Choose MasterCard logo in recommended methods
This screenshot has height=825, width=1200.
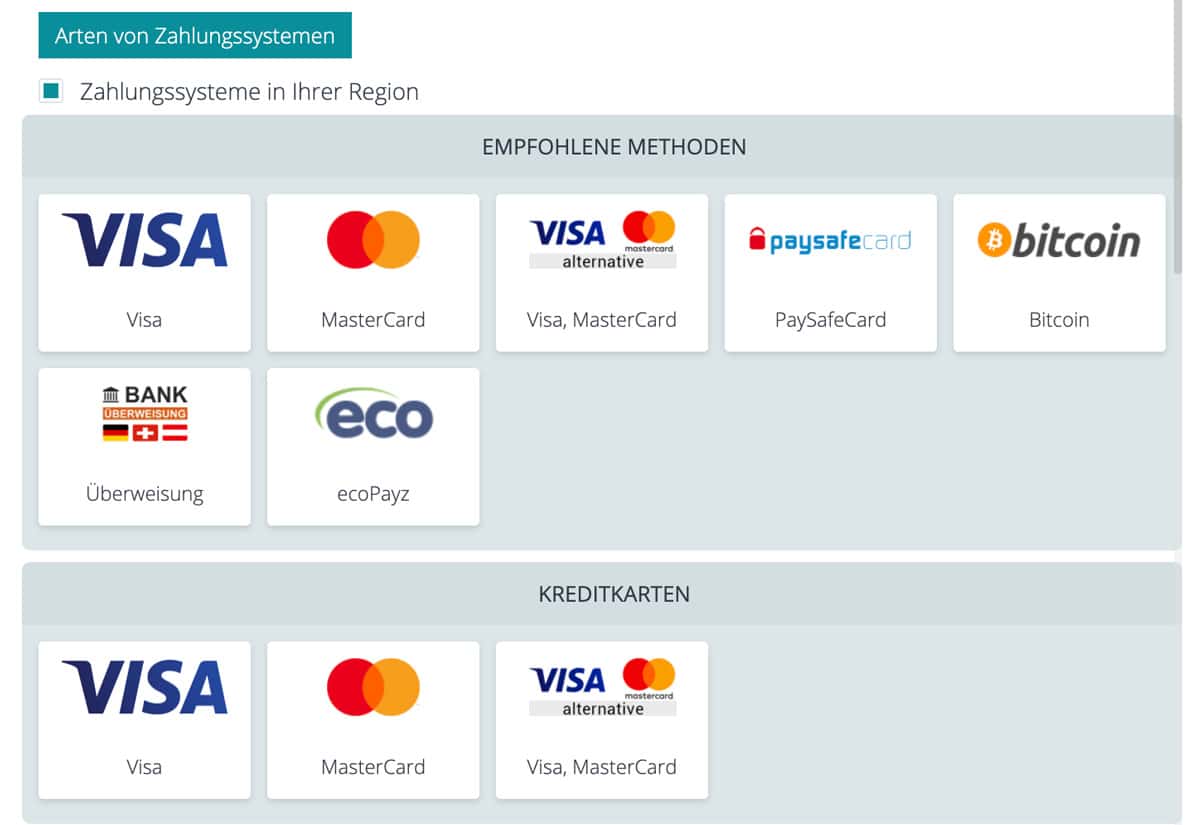click(x=373, y=239)
